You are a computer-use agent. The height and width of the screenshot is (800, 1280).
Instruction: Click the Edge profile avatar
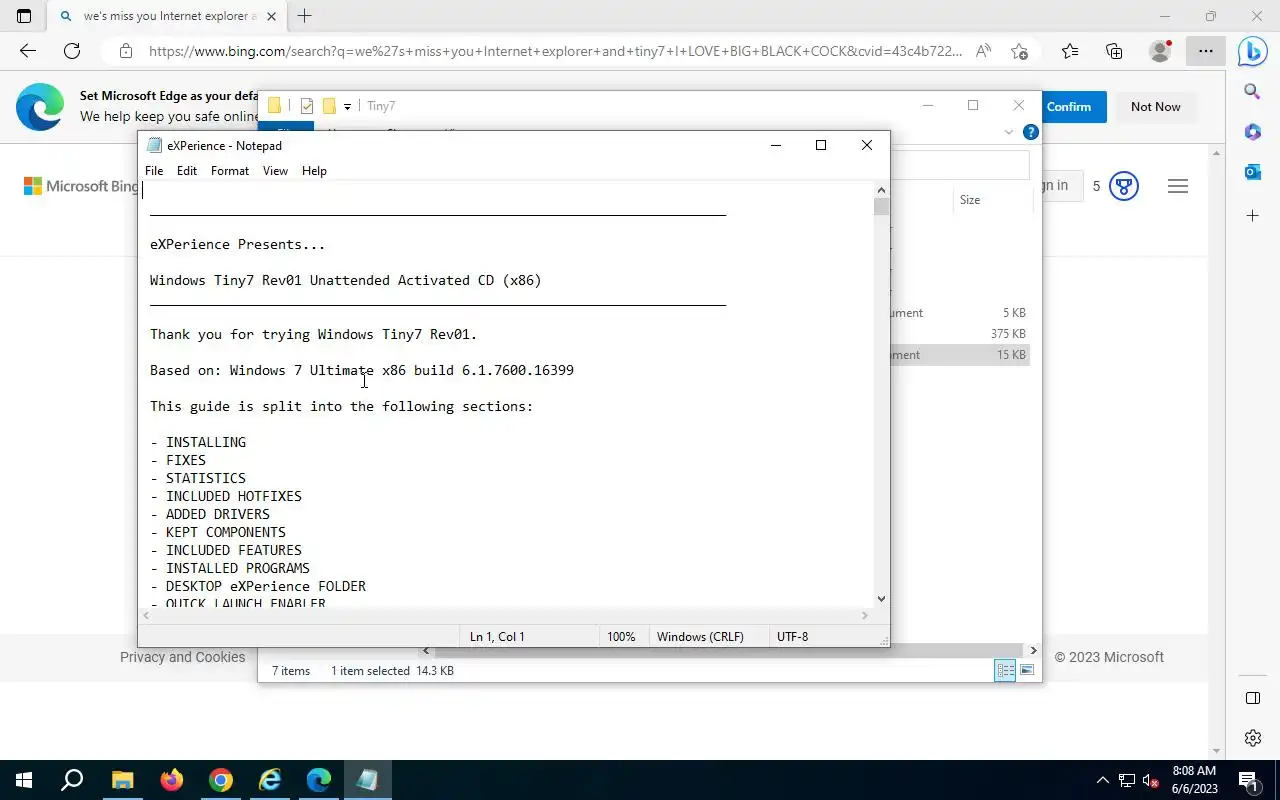pos(1160,51)
